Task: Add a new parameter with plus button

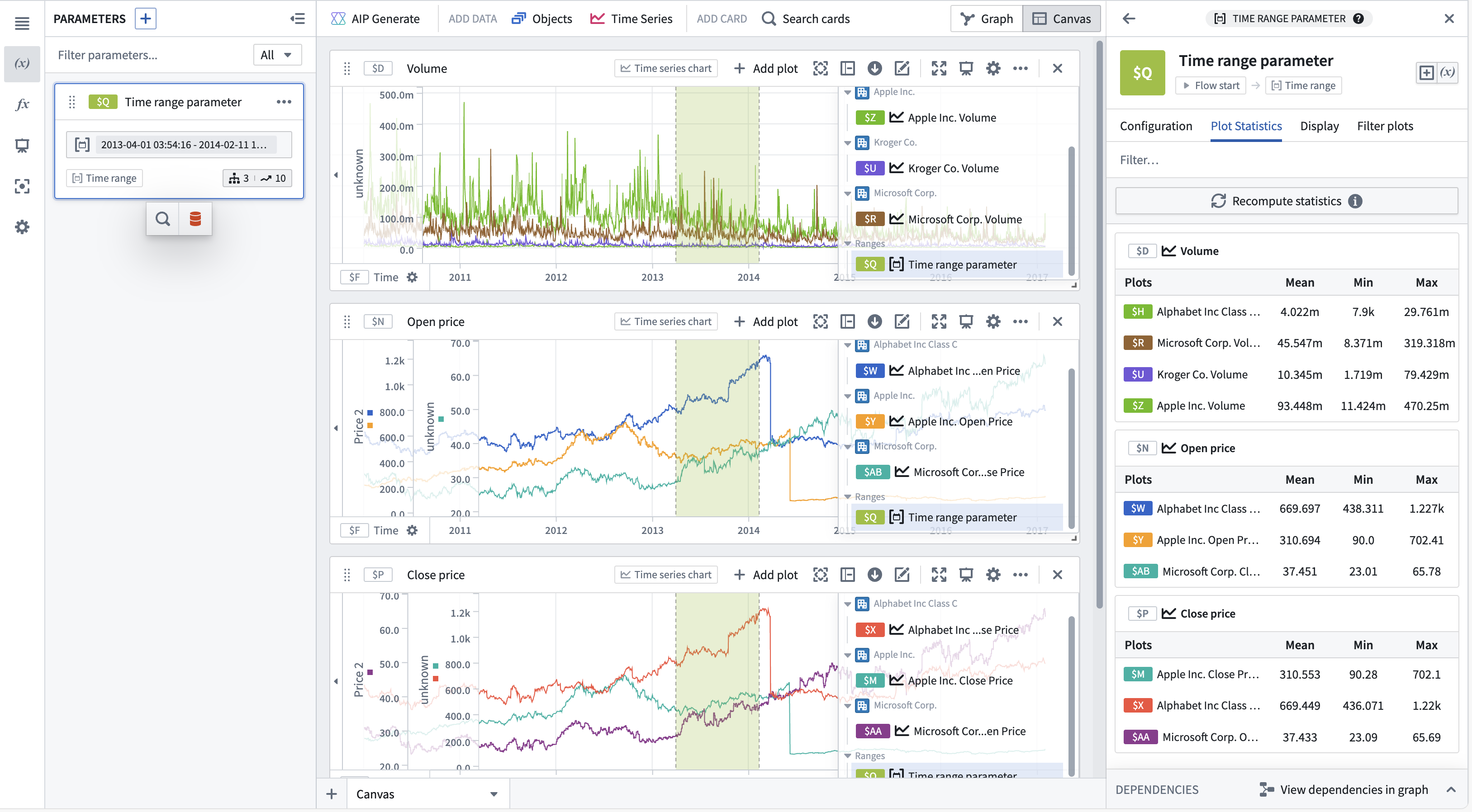Action: [146, 18]
